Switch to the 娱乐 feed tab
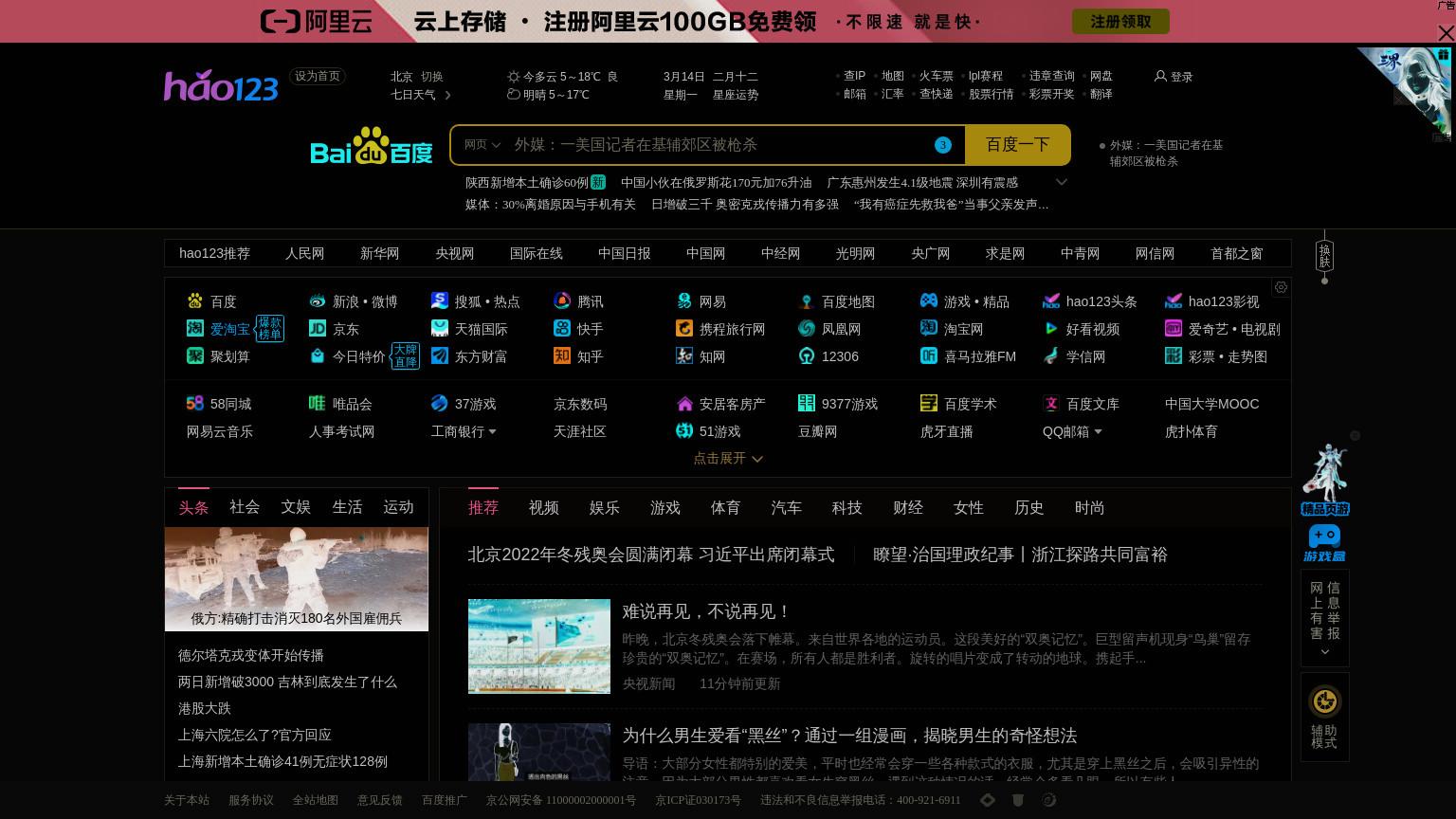Viewport: 1456px width, 819px height. [605, 508]
